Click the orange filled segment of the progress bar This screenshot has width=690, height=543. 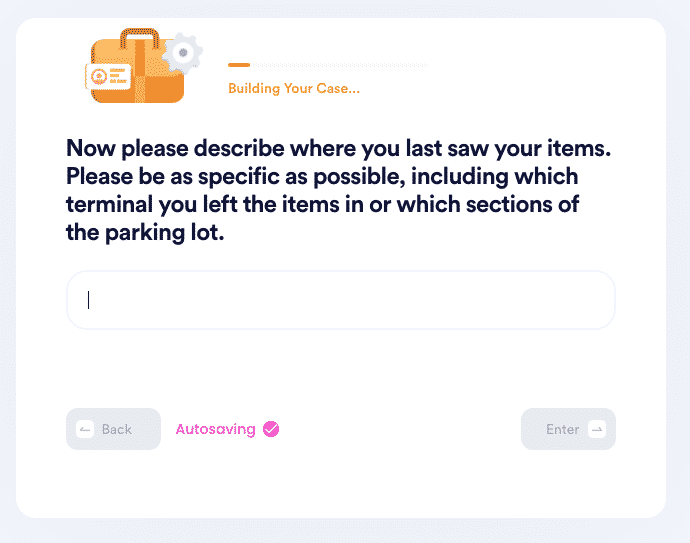239,65
